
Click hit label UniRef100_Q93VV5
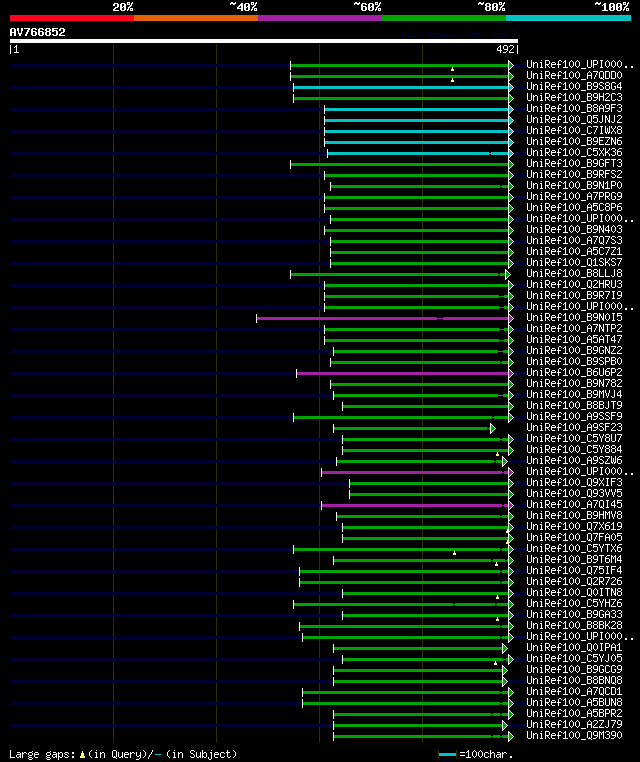click(x=574, y=493)
